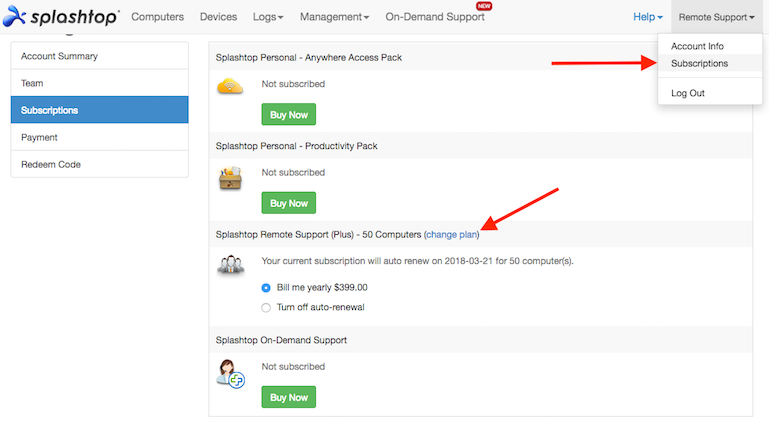Click the Splashtop logo
This screenshot has height=422, width=769.
(61, 16)
